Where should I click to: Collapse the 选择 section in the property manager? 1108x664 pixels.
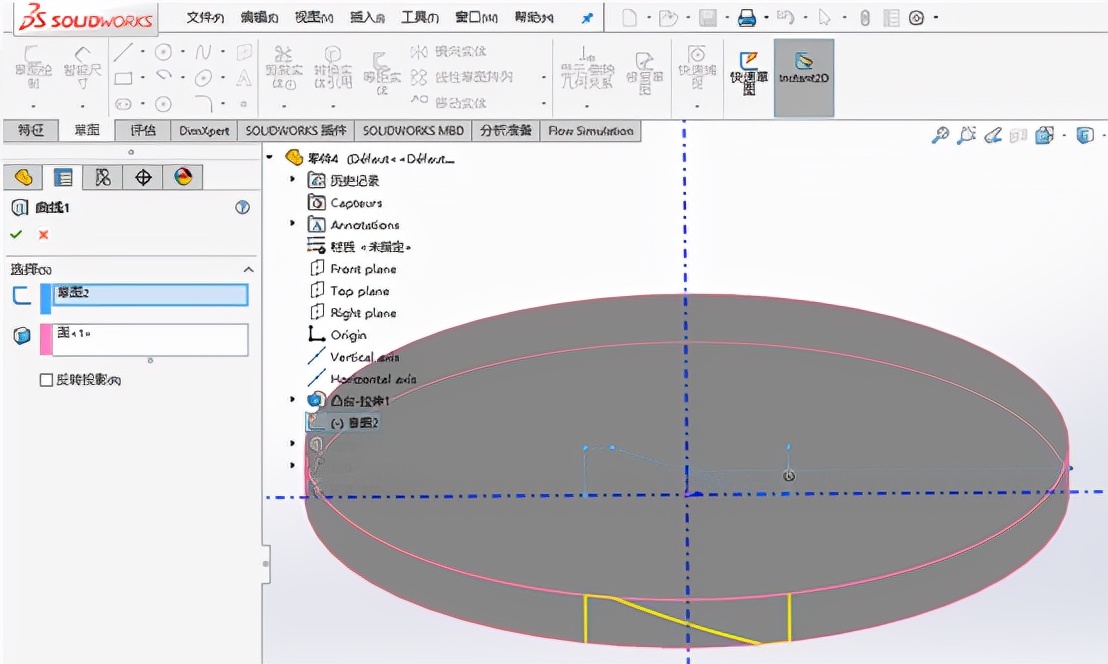point(247,269)
